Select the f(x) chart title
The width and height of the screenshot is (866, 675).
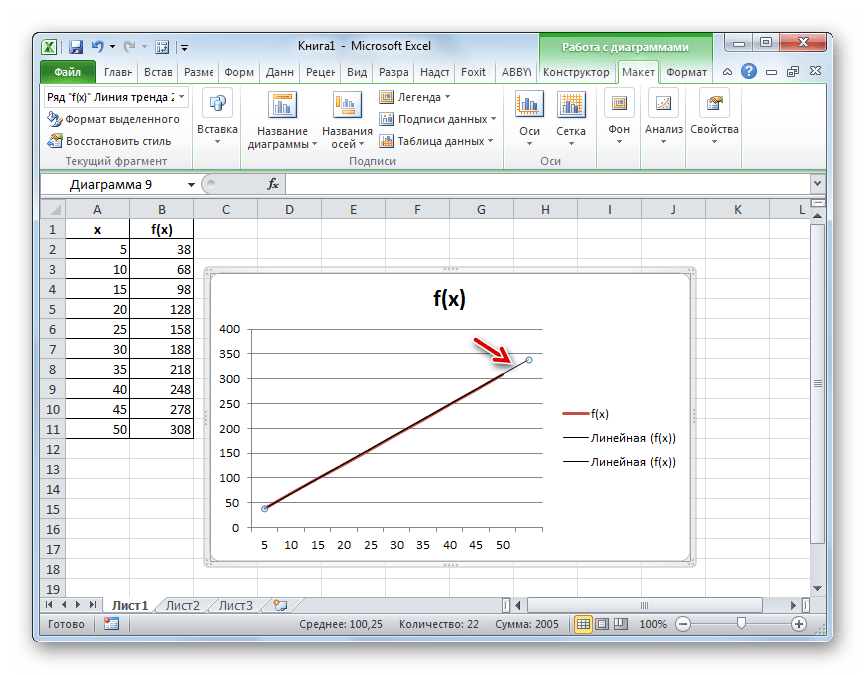pyautogui.click(x=449, y=299)
